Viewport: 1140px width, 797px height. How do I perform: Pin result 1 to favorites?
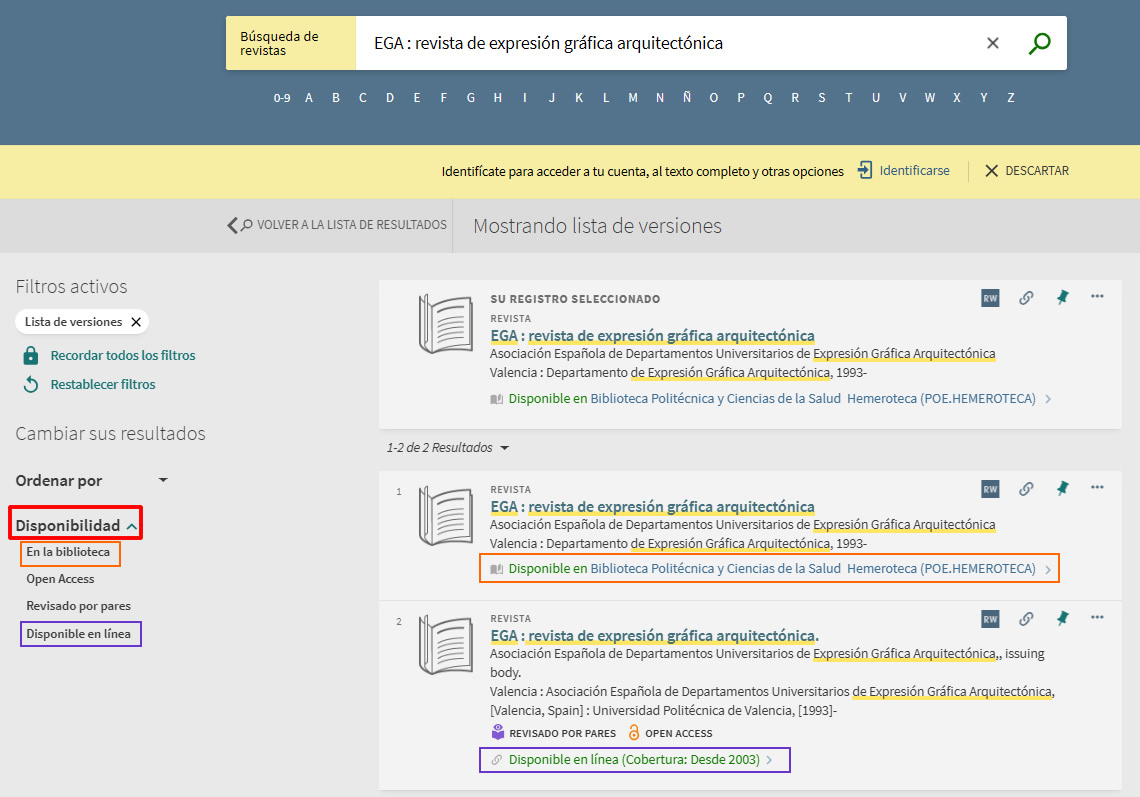click(1062, 489)
